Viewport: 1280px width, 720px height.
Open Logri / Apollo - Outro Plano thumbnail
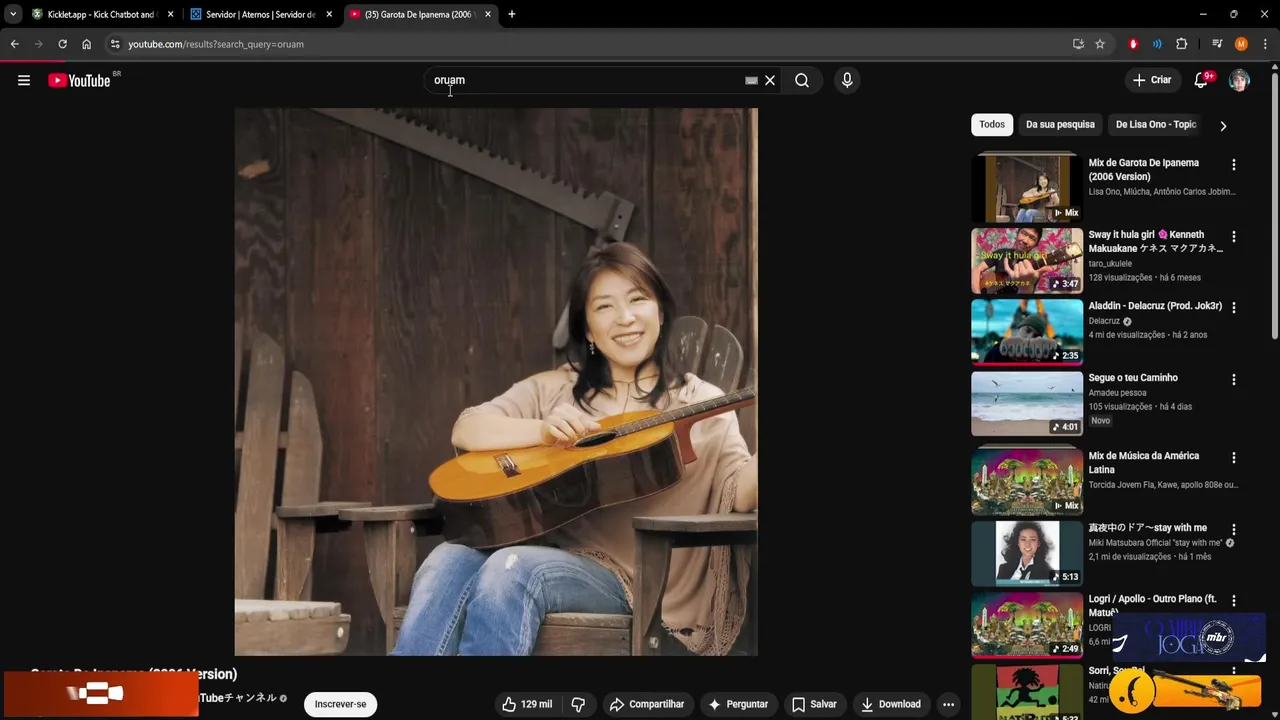(x=1027, y=625)
